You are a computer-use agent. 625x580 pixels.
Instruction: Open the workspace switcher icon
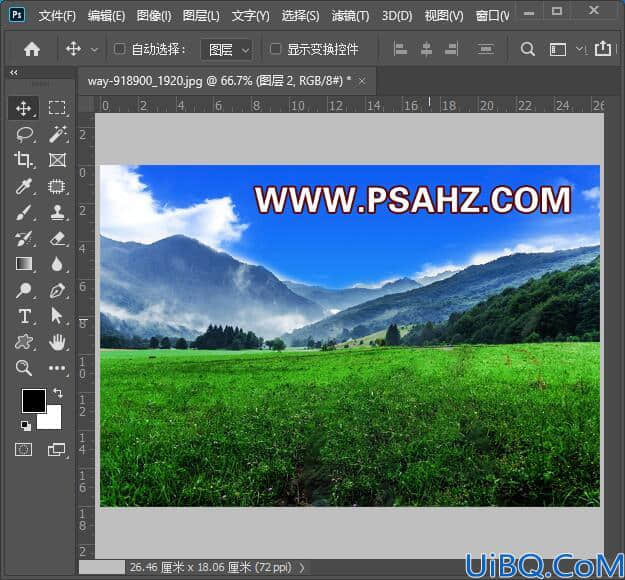tap(557, 49)
